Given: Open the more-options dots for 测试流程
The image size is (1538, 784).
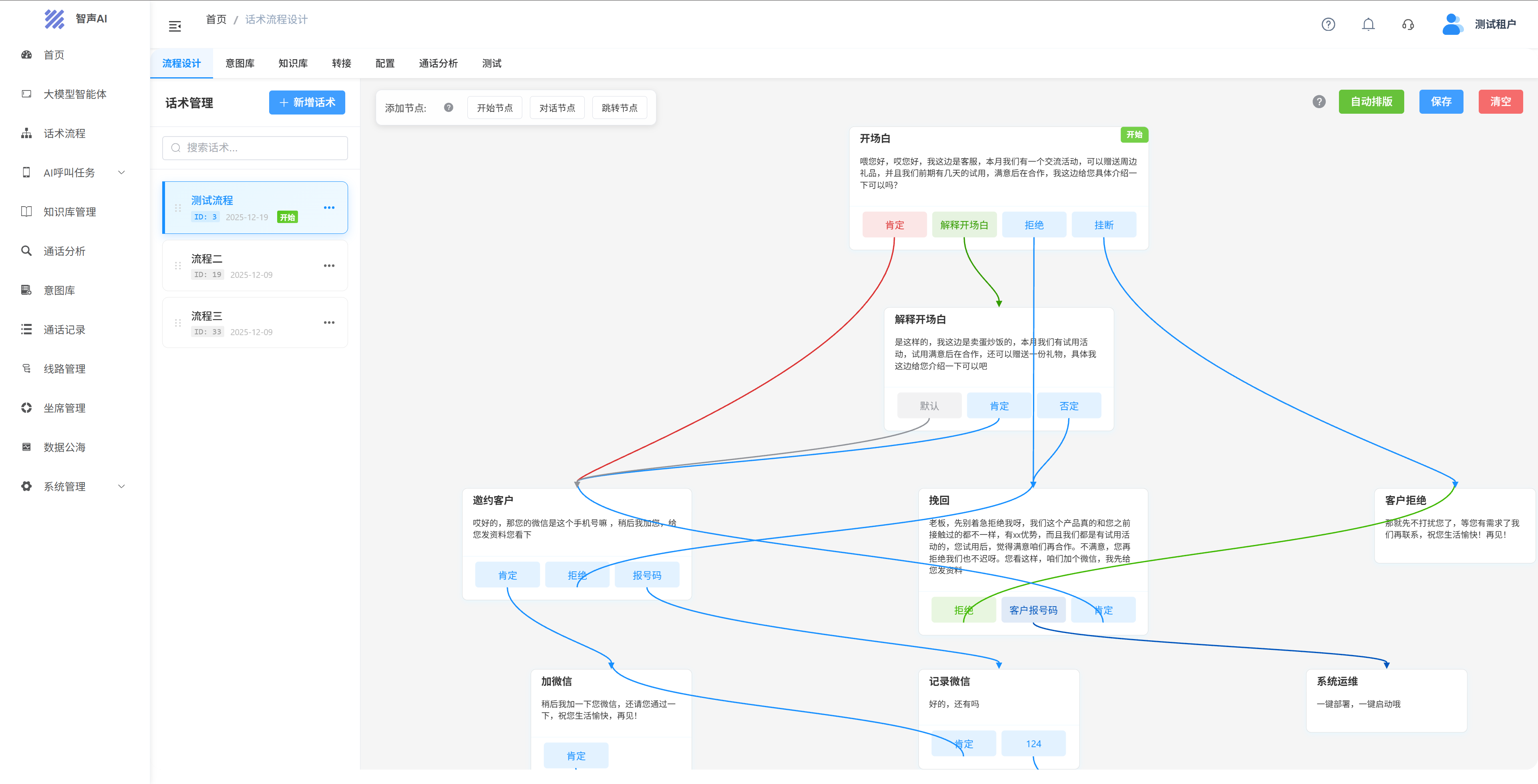Looking at the screenshot, I should 329,208.
